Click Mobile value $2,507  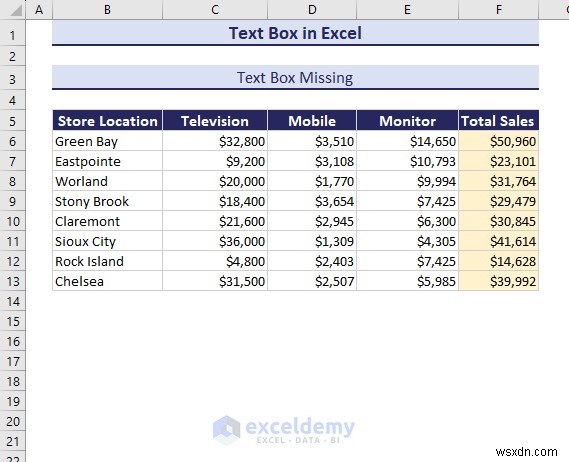pos(312,281)
